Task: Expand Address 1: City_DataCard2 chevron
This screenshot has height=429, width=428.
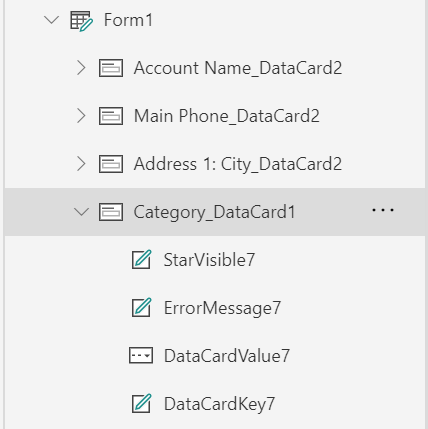Action: [81, 164]
